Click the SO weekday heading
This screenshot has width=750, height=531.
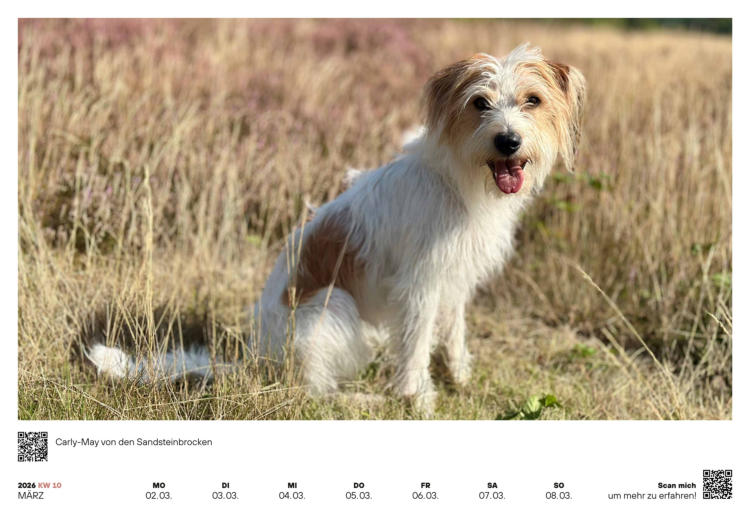tap(559, 485)
